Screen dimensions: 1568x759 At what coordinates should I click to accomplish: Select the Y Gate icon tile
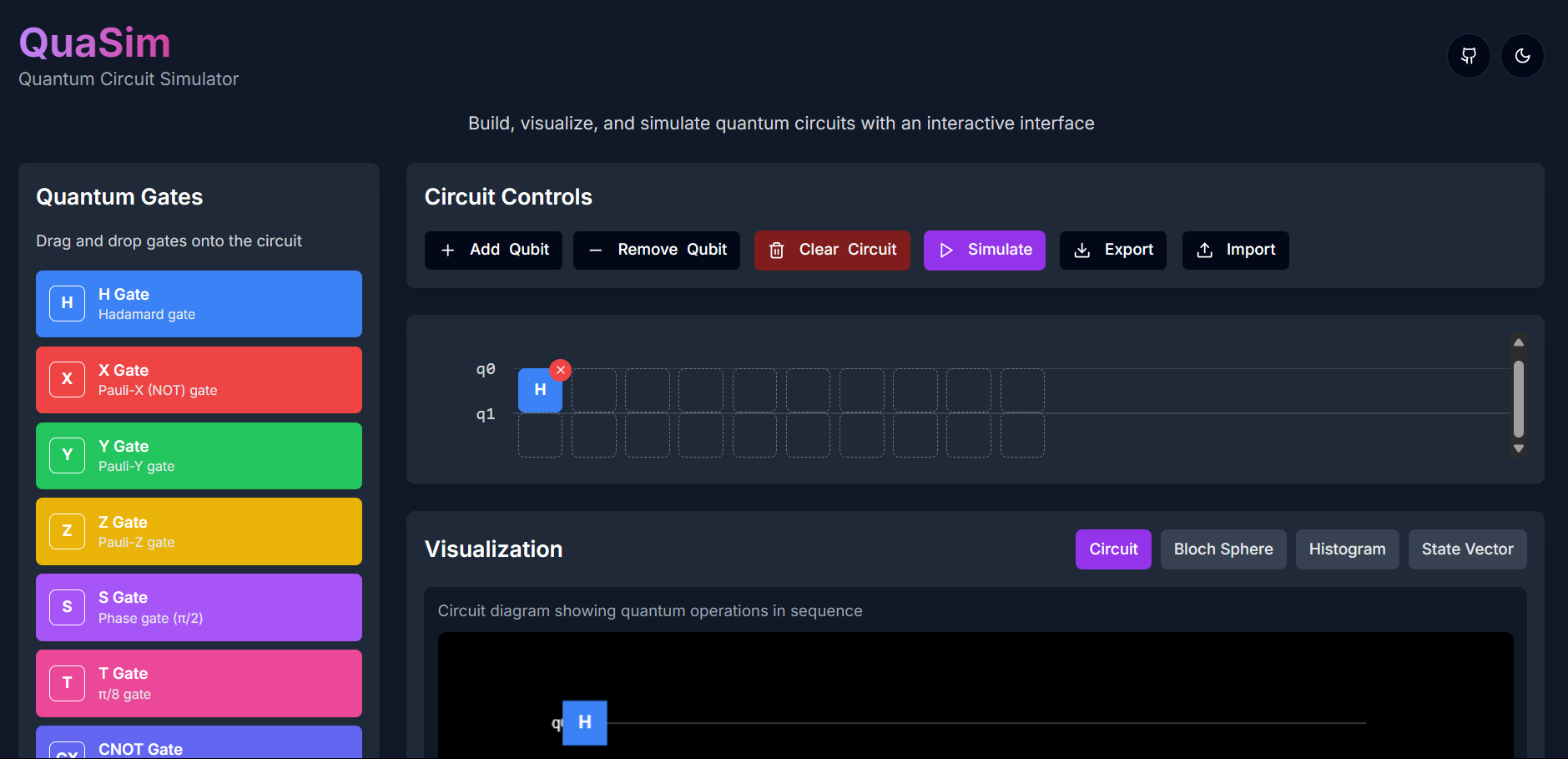(x=67, y=455)
